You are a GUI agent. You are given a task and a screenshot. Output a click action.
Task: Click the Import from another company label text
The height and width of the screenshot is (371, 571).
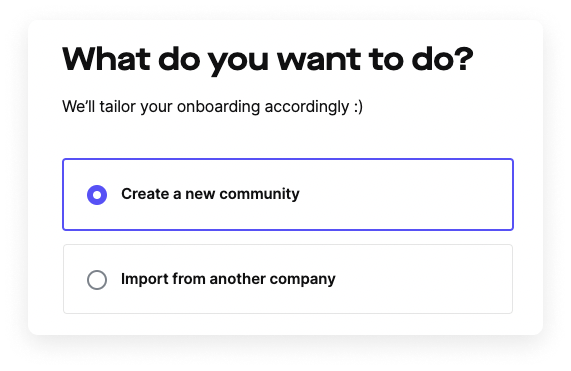pos(228,279)
